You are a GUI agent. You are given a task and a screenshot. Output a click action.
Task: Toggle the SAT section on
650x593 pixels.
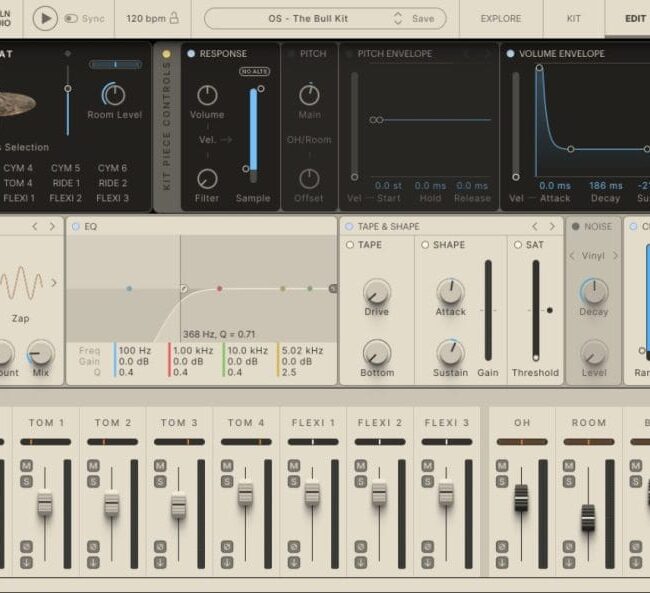pos(517,245)
